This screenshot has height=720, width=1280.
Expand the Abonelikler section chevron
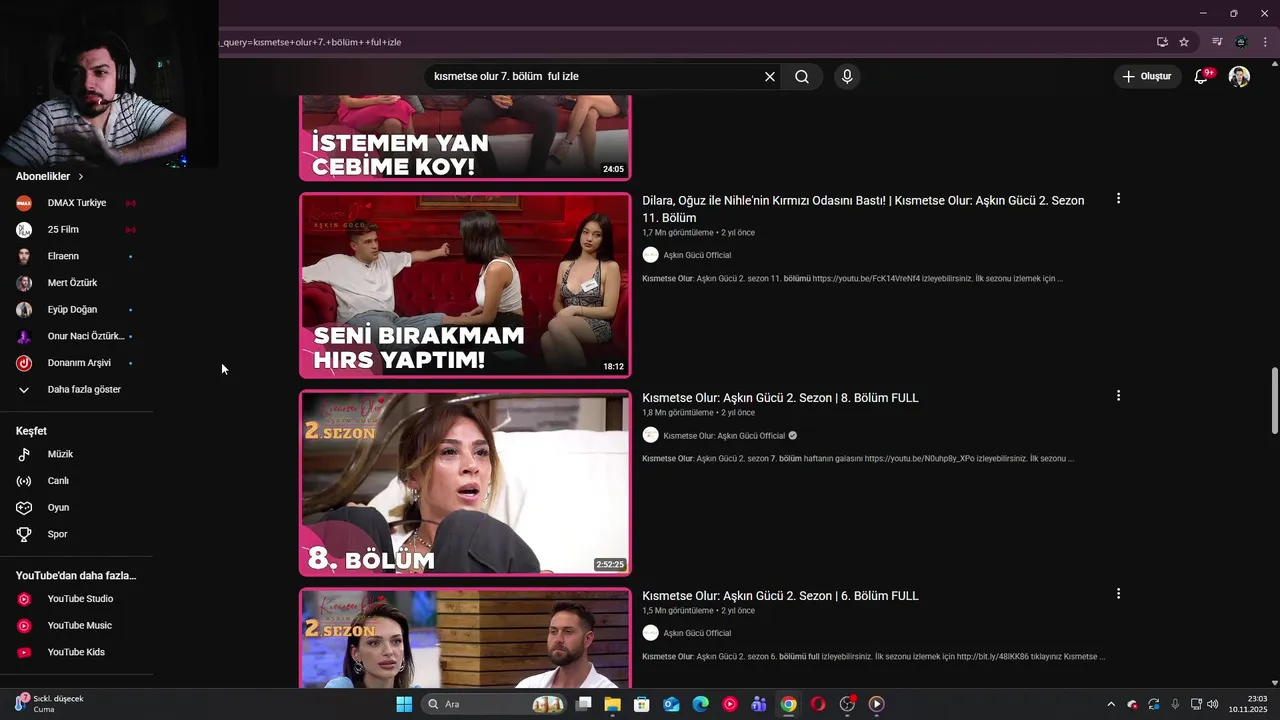(81, 177)
